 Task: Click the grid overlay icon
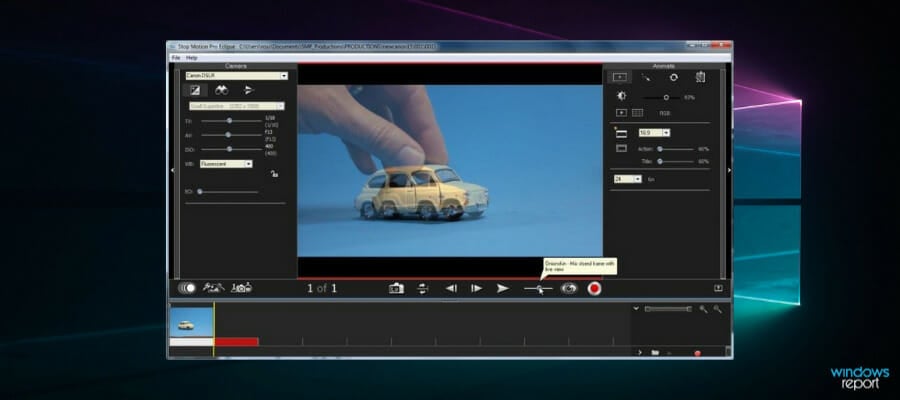click(638, 113)
